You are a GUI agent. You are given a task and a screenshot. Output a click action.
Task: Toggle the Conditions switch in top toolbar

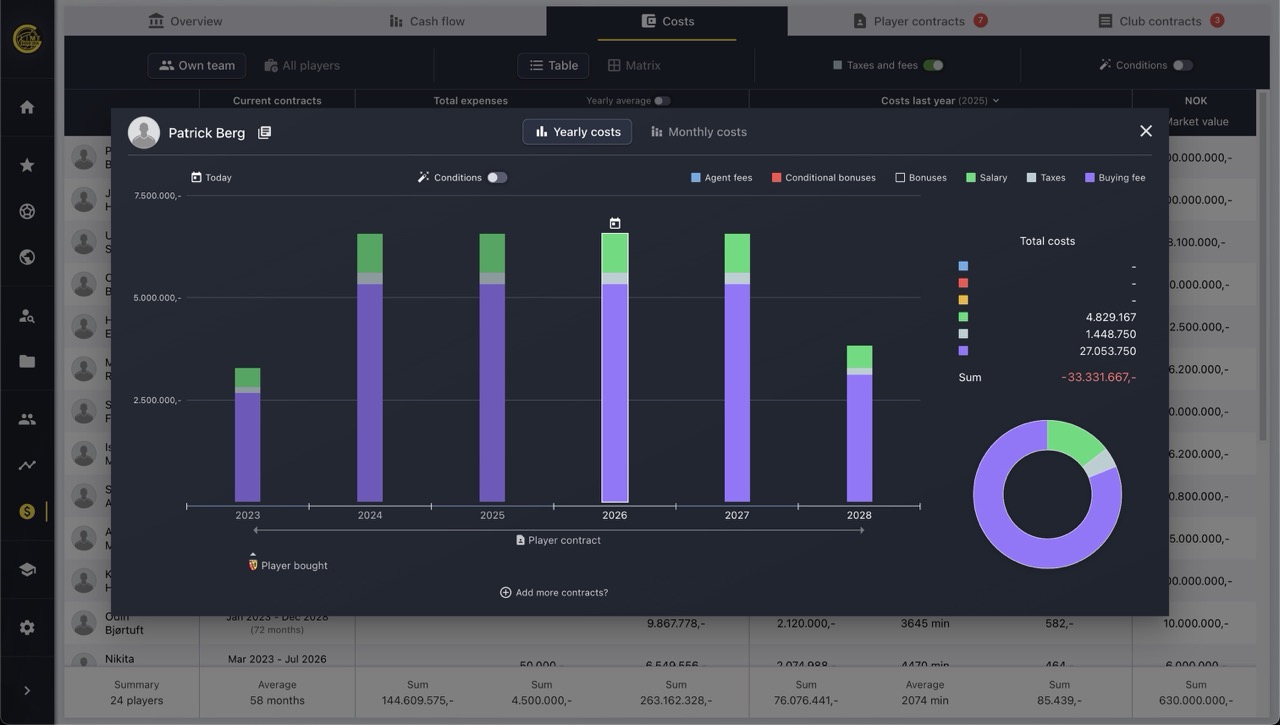pos(1183,65)
